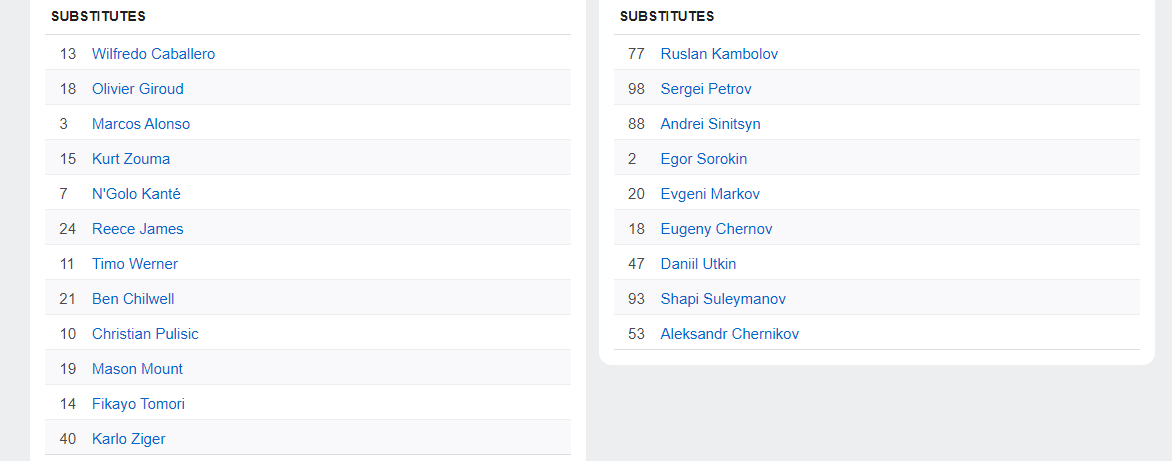Image resolution: width=1172 pixels, height=461 pixels.
Task: Click Ruslan Kambolov's name
Action: pyautogui.click(x=719, y=54)
